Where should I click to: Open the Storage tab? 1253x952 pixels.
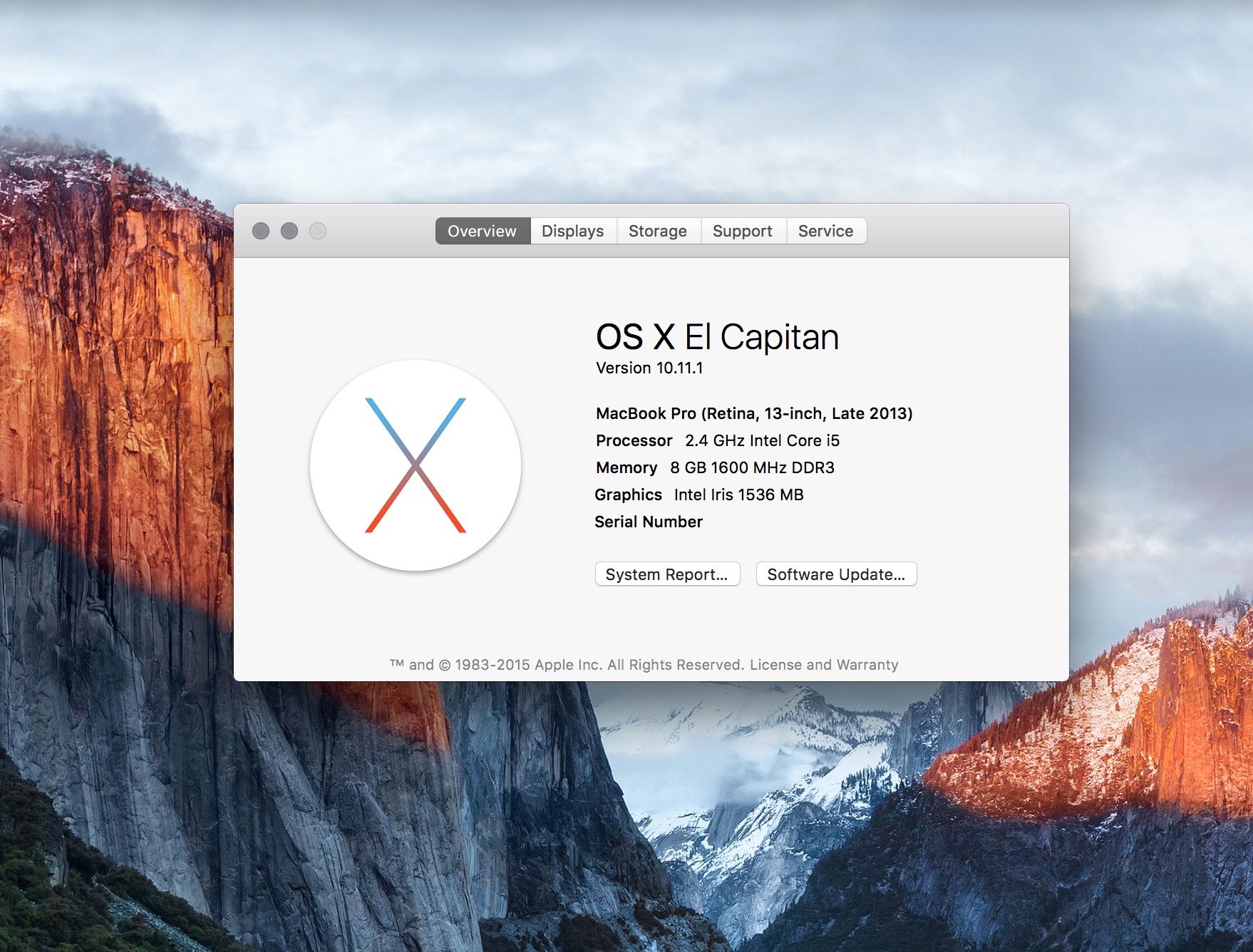659,231
